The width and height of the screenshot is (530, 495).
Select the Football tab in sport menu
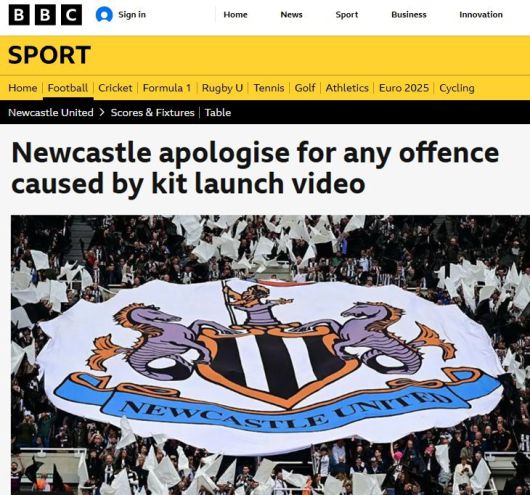68,88
